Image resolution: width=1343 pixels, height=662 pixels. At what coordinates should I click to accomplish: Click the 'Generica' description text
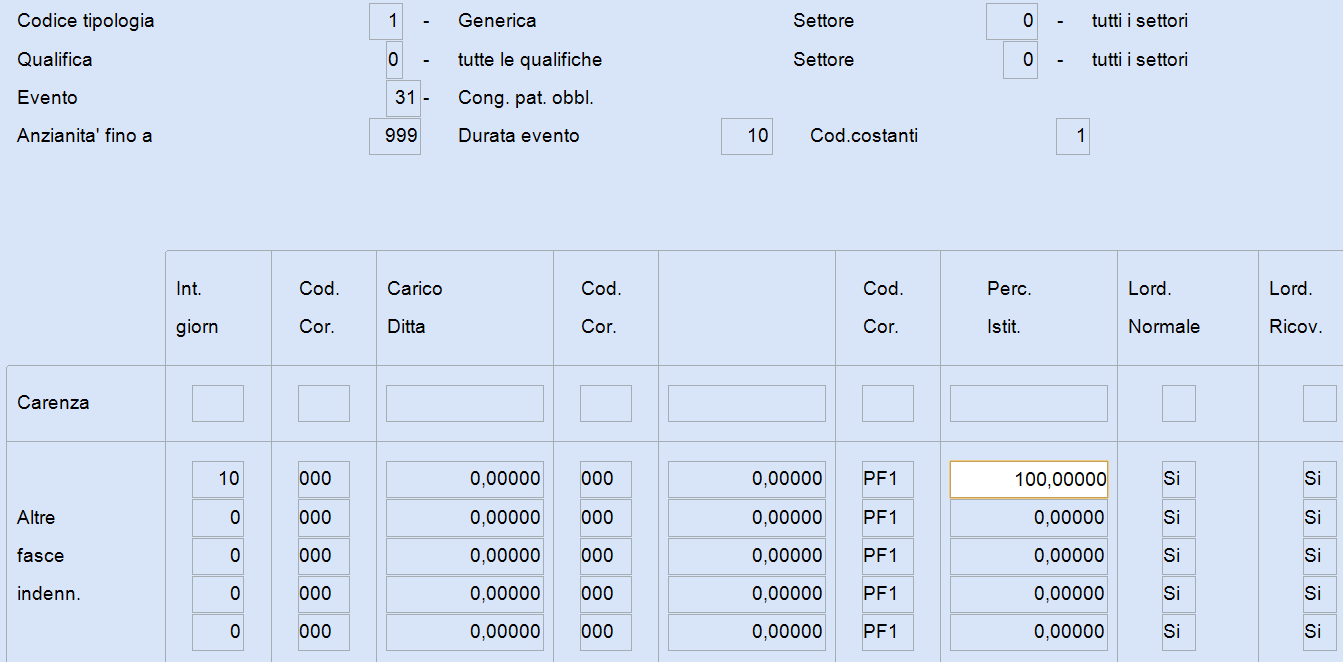pos(497,21)
